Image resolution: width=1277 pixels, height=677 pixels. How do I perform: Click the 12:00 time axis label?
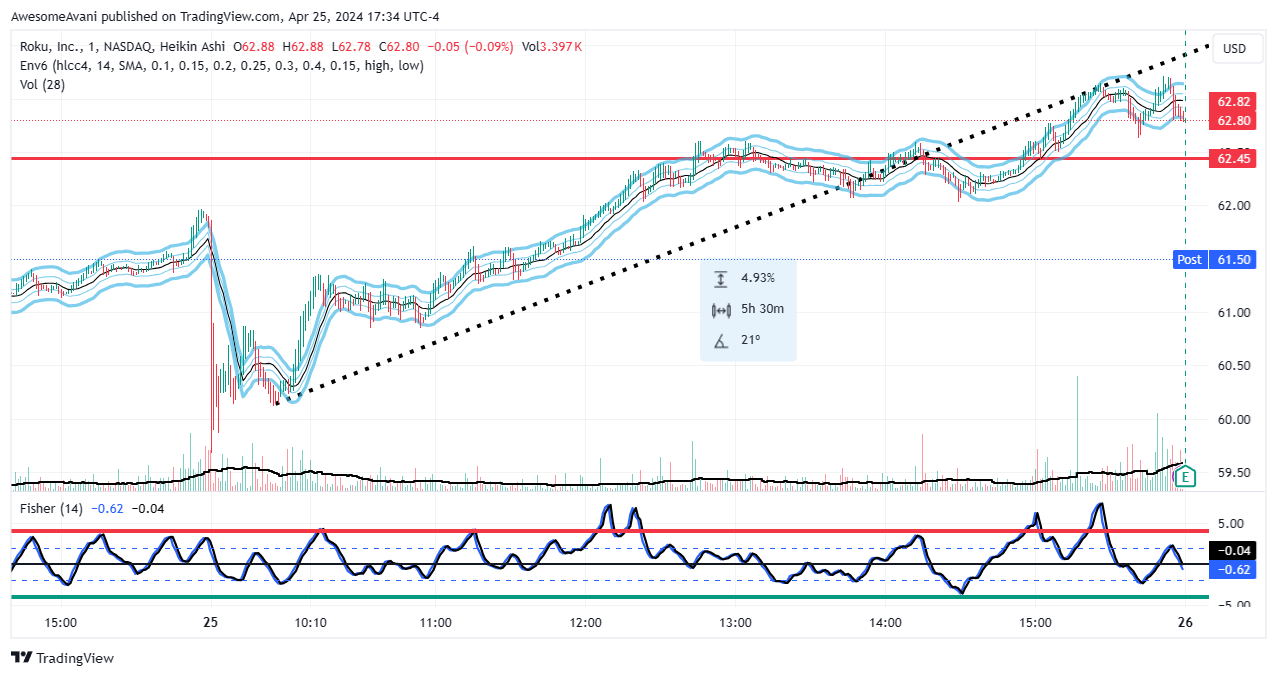click(586, 622)
